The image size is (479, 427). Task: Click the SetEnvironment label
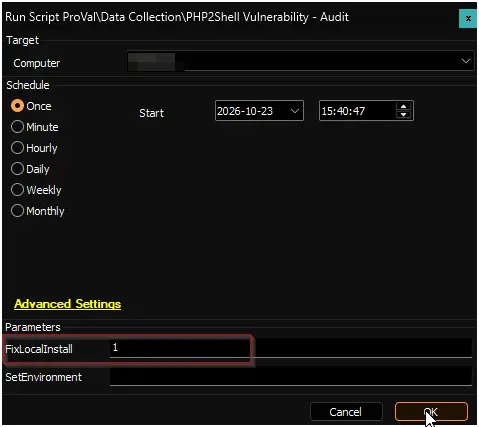[43, 377]
